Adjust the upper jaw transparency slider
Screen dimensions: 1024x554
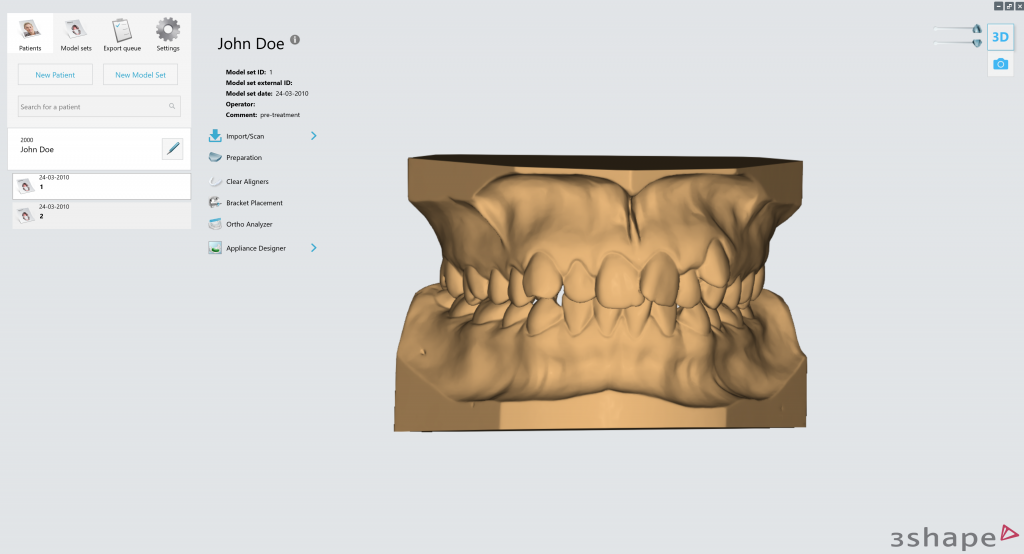point(976,30)
